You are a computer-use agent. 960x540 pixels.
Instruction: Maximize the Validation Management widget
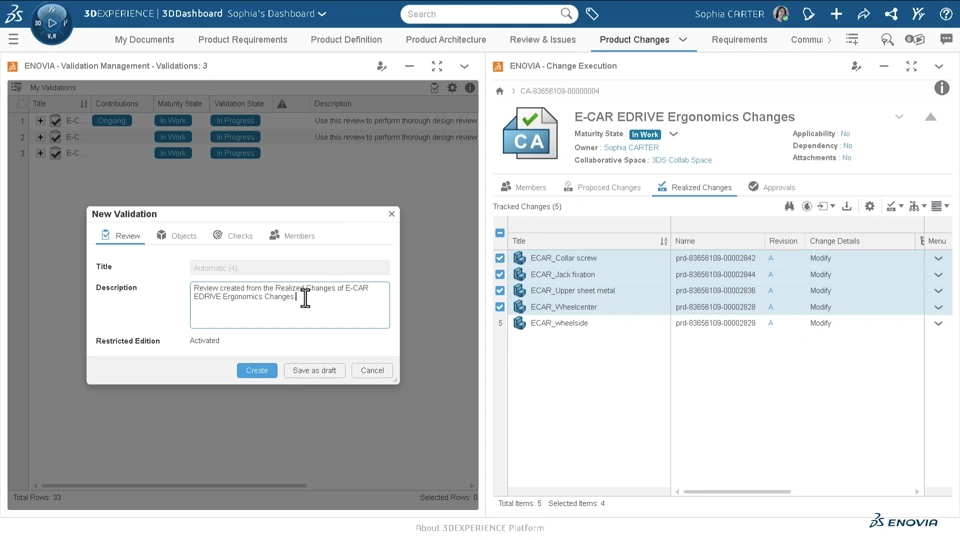(437, 66)
